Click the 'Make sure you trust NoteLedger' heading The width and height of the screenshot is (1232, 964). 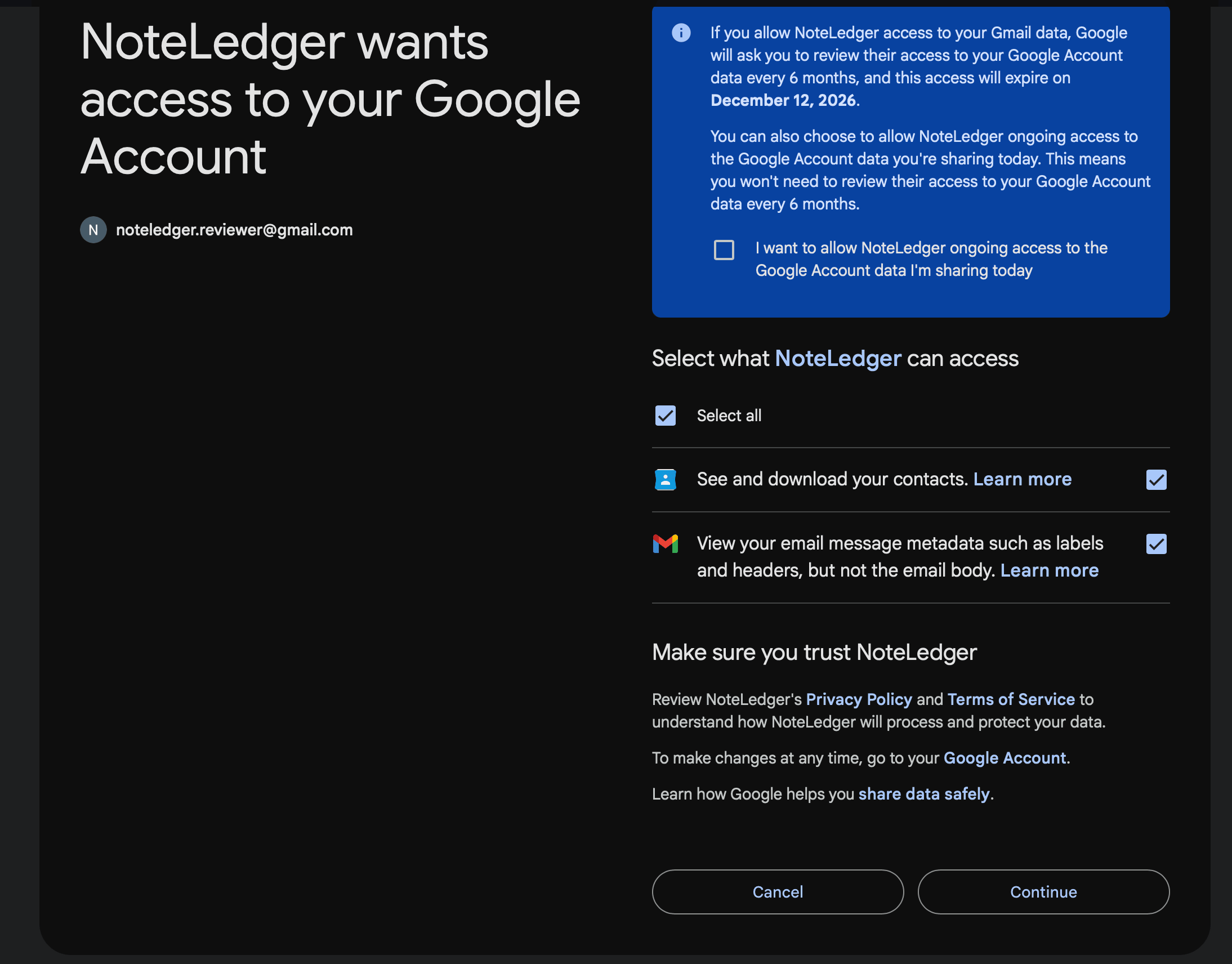[814, 652]
